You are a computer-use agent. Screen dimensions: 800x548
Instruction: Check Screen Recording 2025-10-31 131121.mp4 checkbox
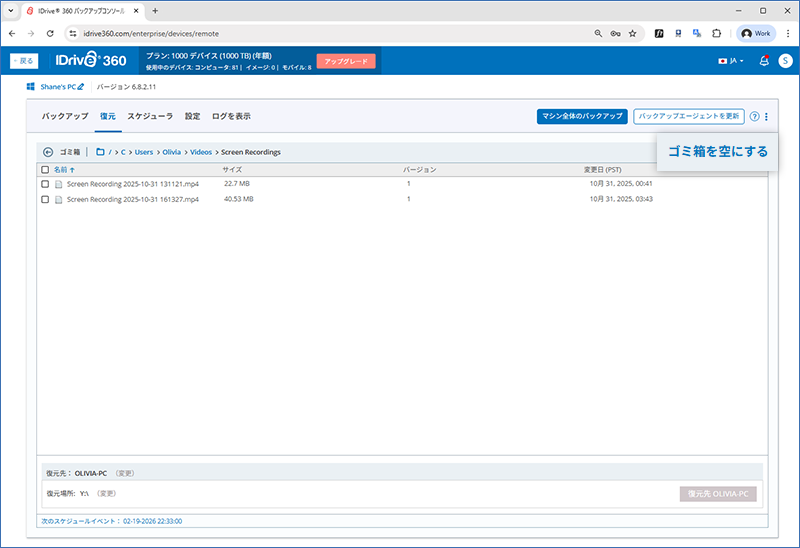(x=45, y=185)
